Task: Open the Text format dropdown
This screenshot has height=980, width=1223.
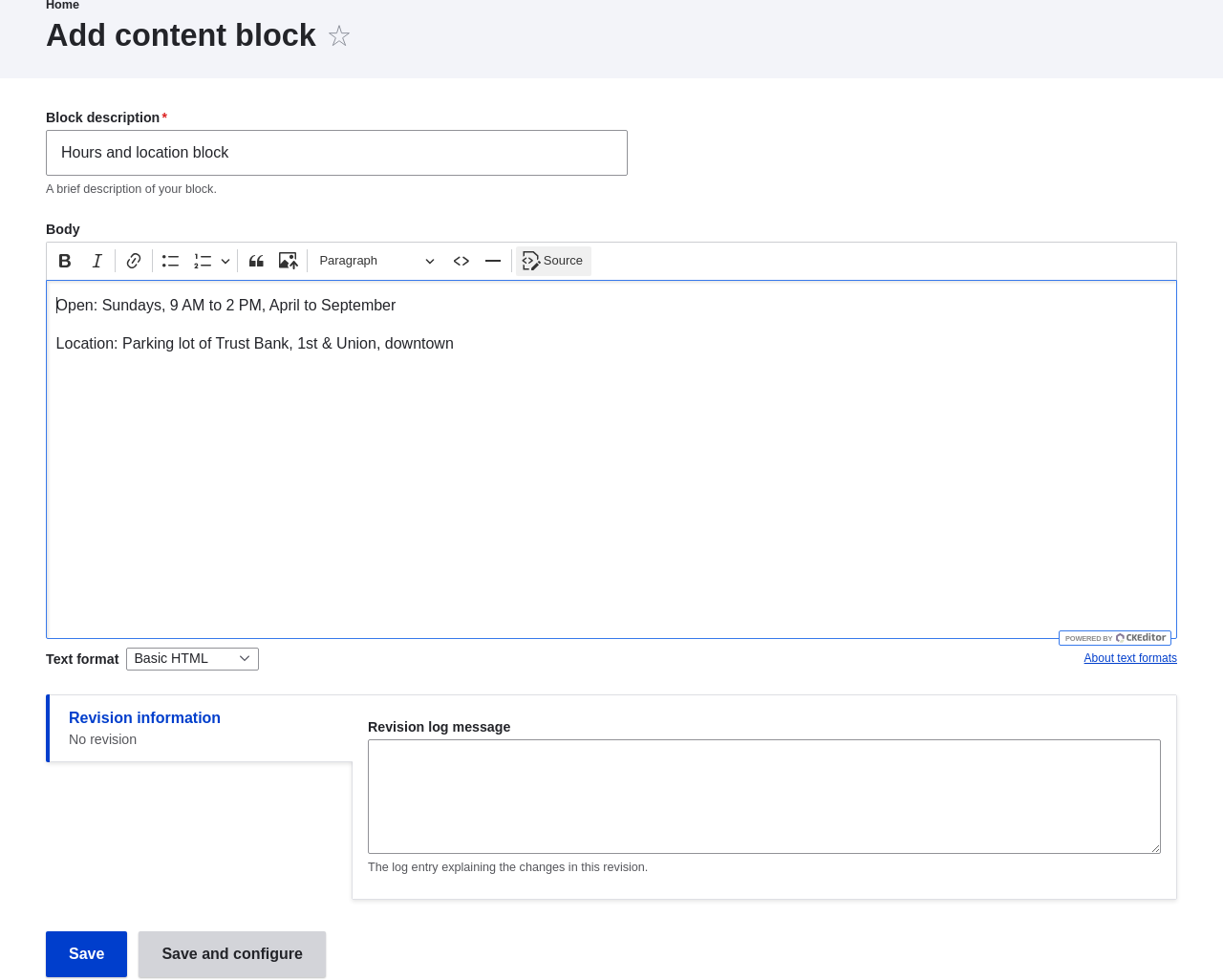Action: tap(192, 659)
